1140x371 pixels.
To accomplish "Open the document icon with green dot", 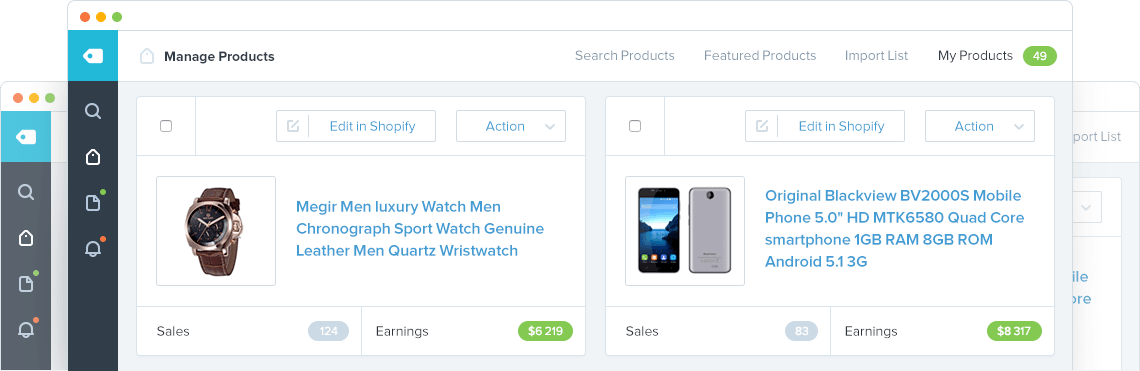I will click(x=94, y=202).
